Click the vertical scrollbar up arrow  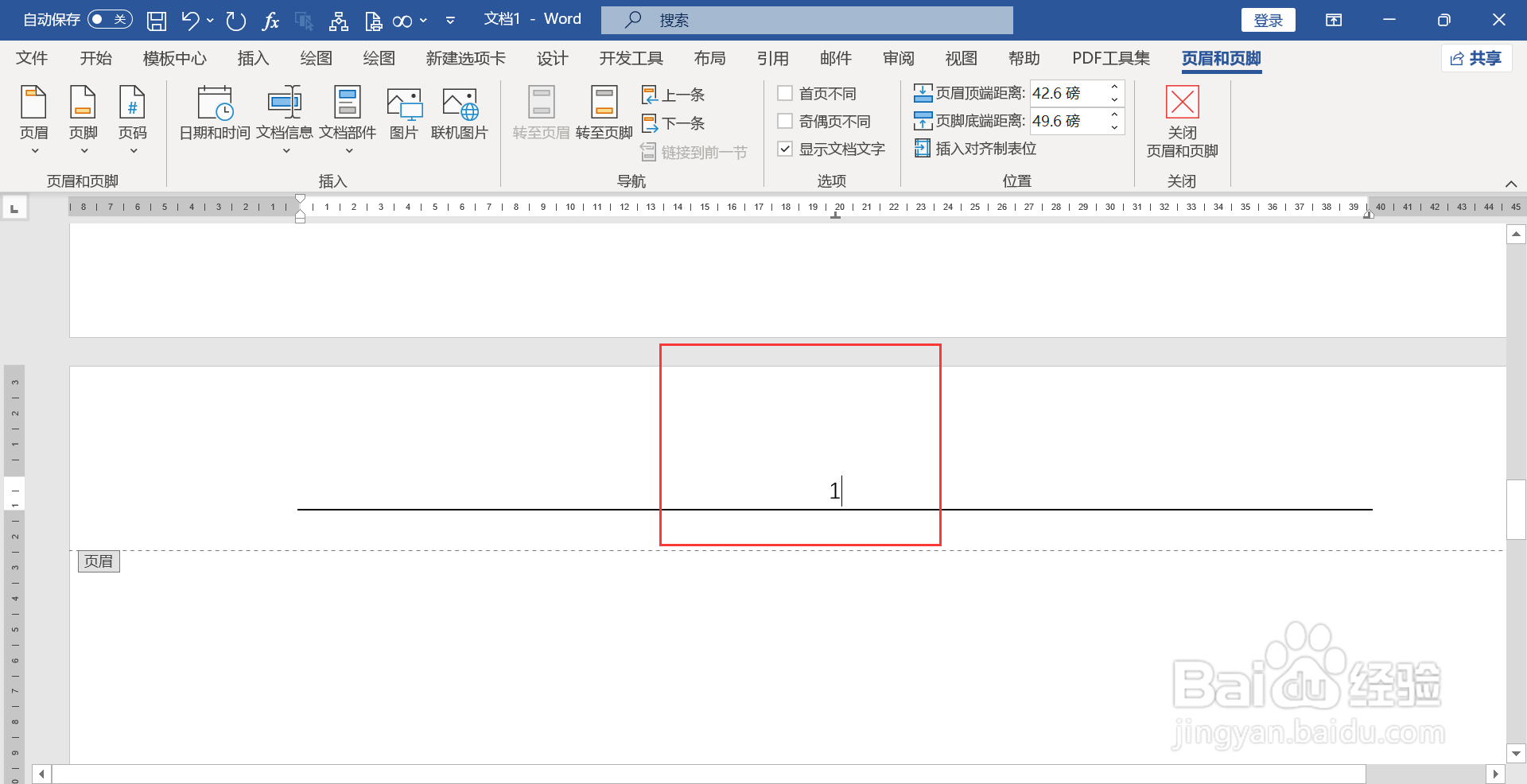pyautogui.click(x=1516, y=234)
